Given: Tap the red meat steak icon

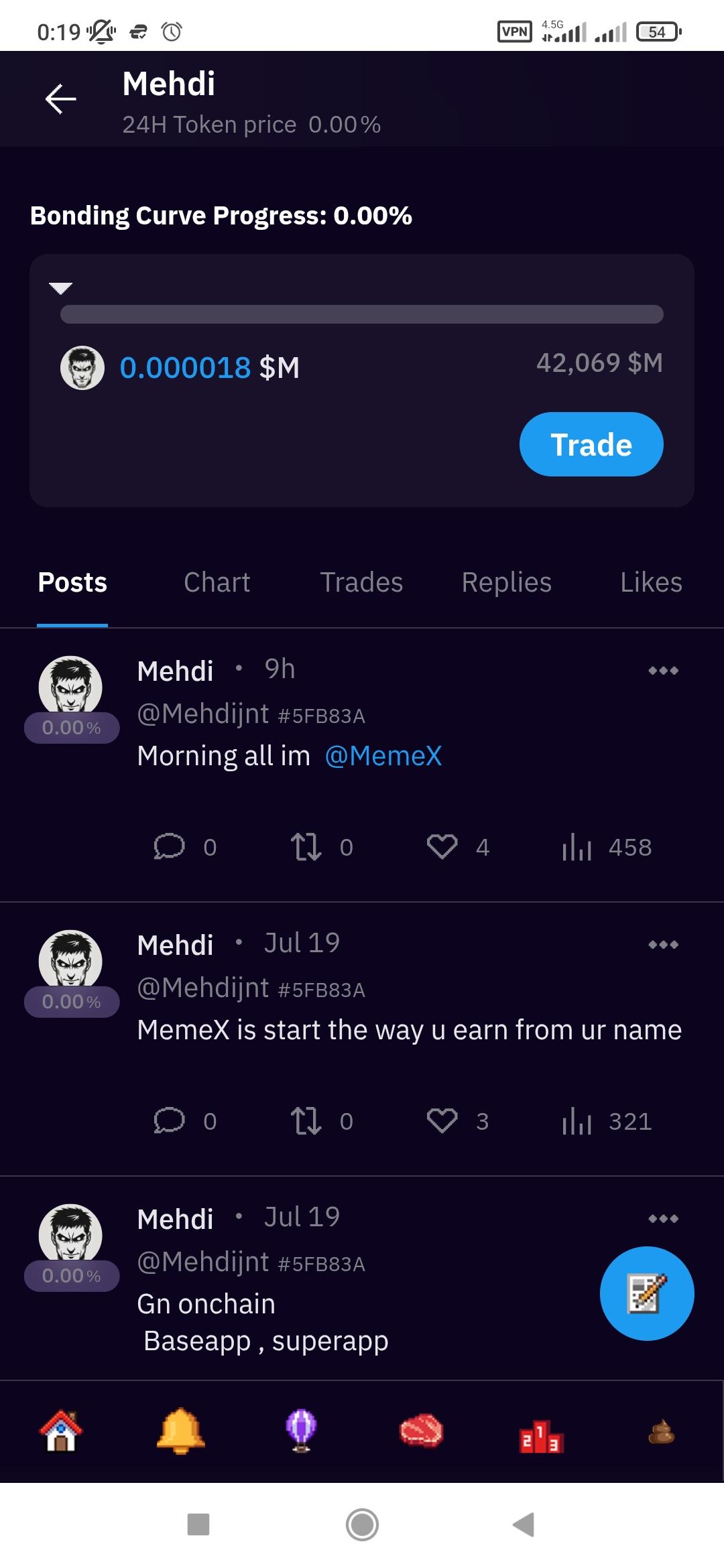Looking at the screenshot, I should [421, 1431].
